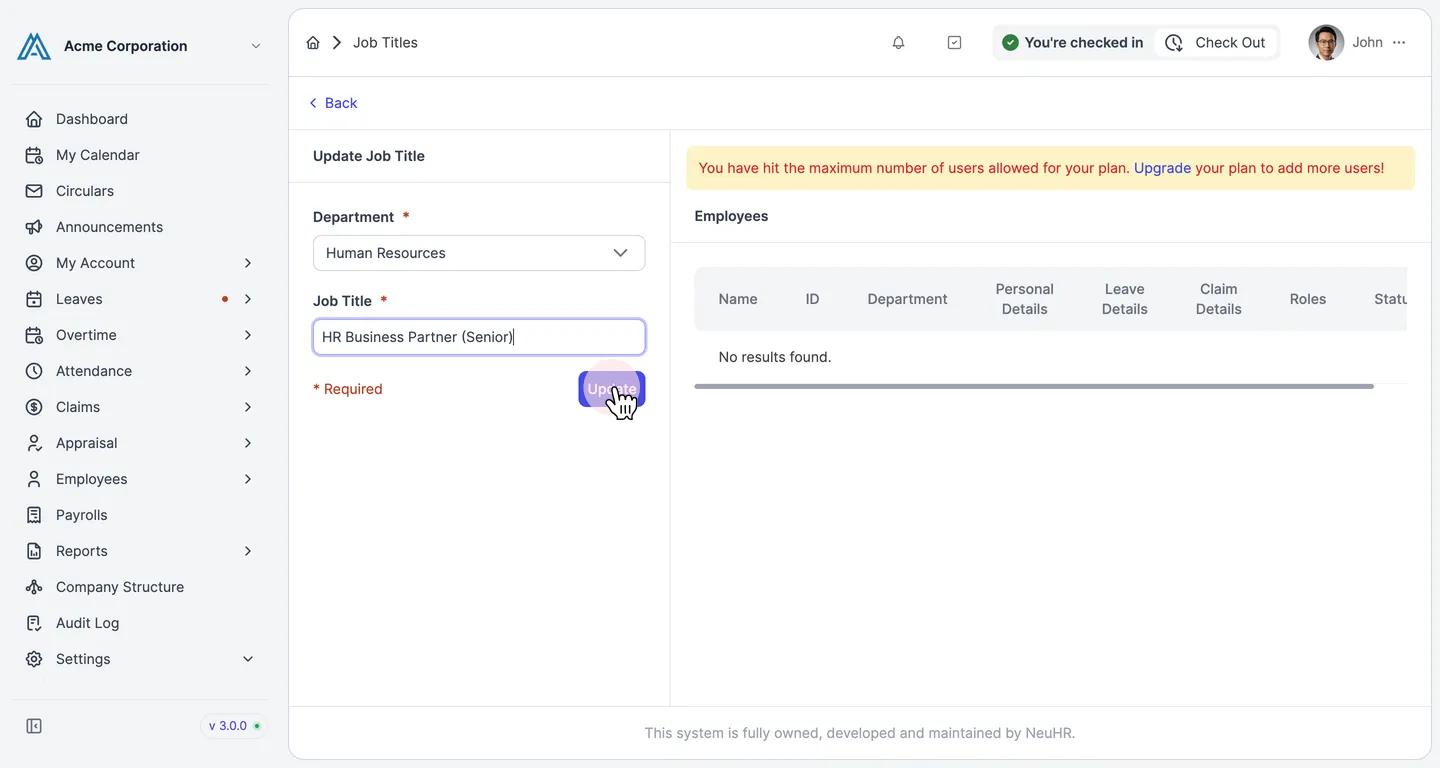This screenshot has height=768, width=1440.
Task: Click the home breadcrumb icon
Action: coord(313,43)
